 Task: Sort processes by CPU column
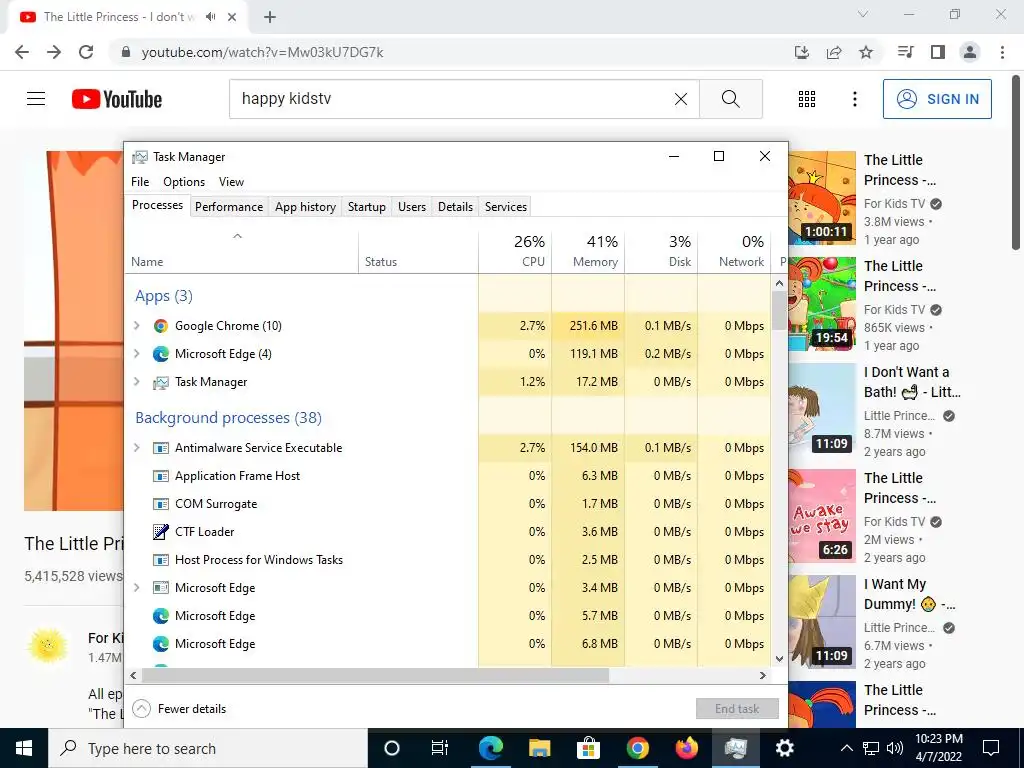click(x=515, y=251)
